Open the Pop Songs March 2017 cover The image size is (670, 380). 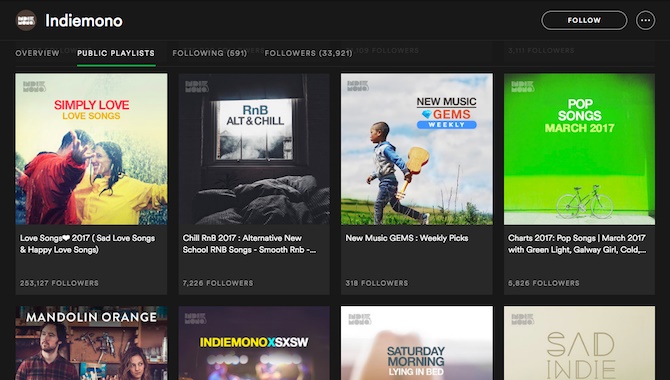(x=579, y=149)
